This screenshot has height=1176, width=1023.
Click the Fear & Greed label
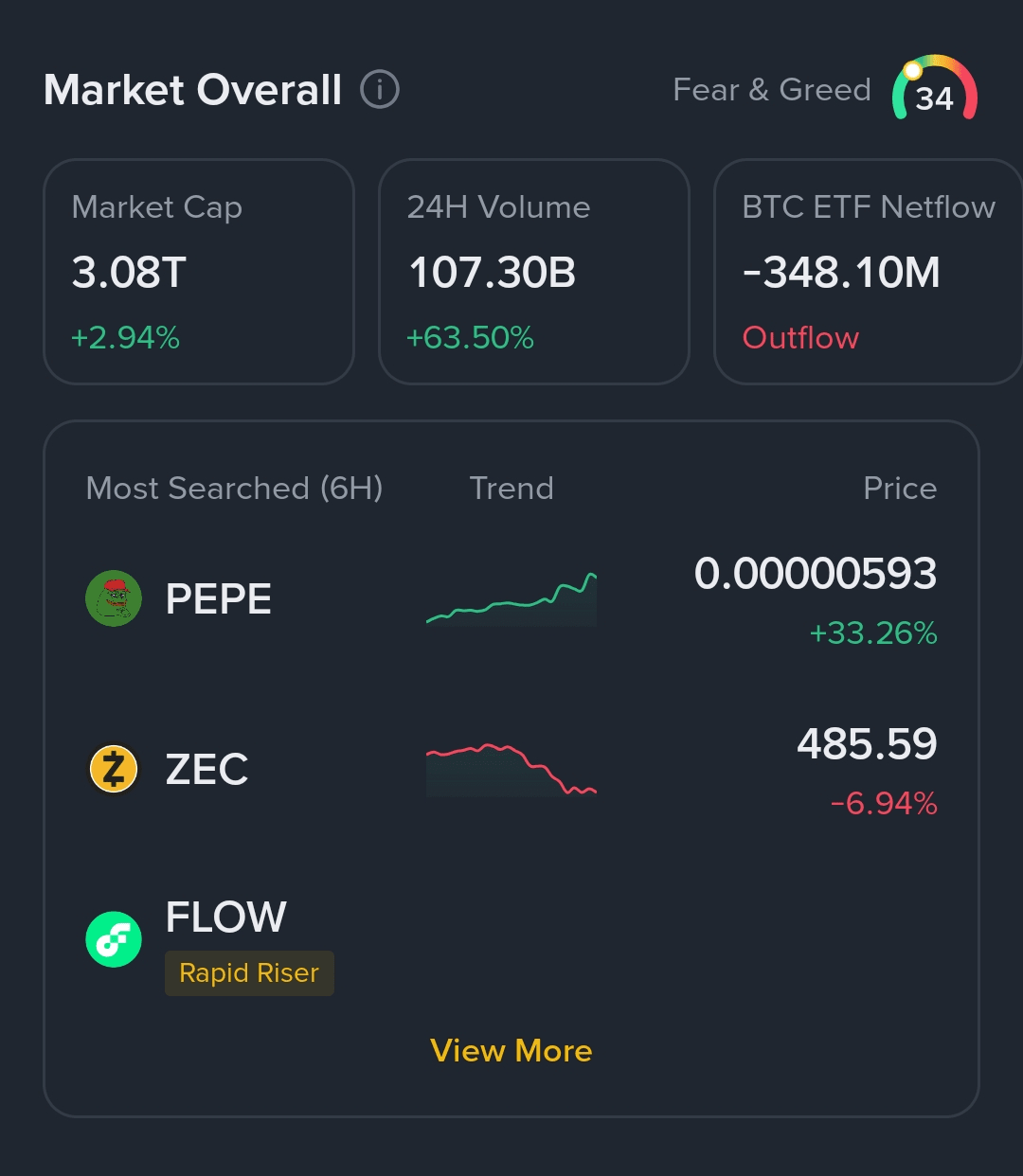coord(771,90)
